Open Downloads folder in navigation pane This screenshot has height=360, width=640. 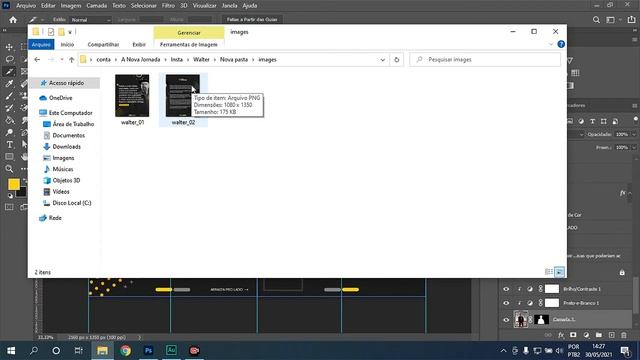pyautogui.click(x=67, y=147)
